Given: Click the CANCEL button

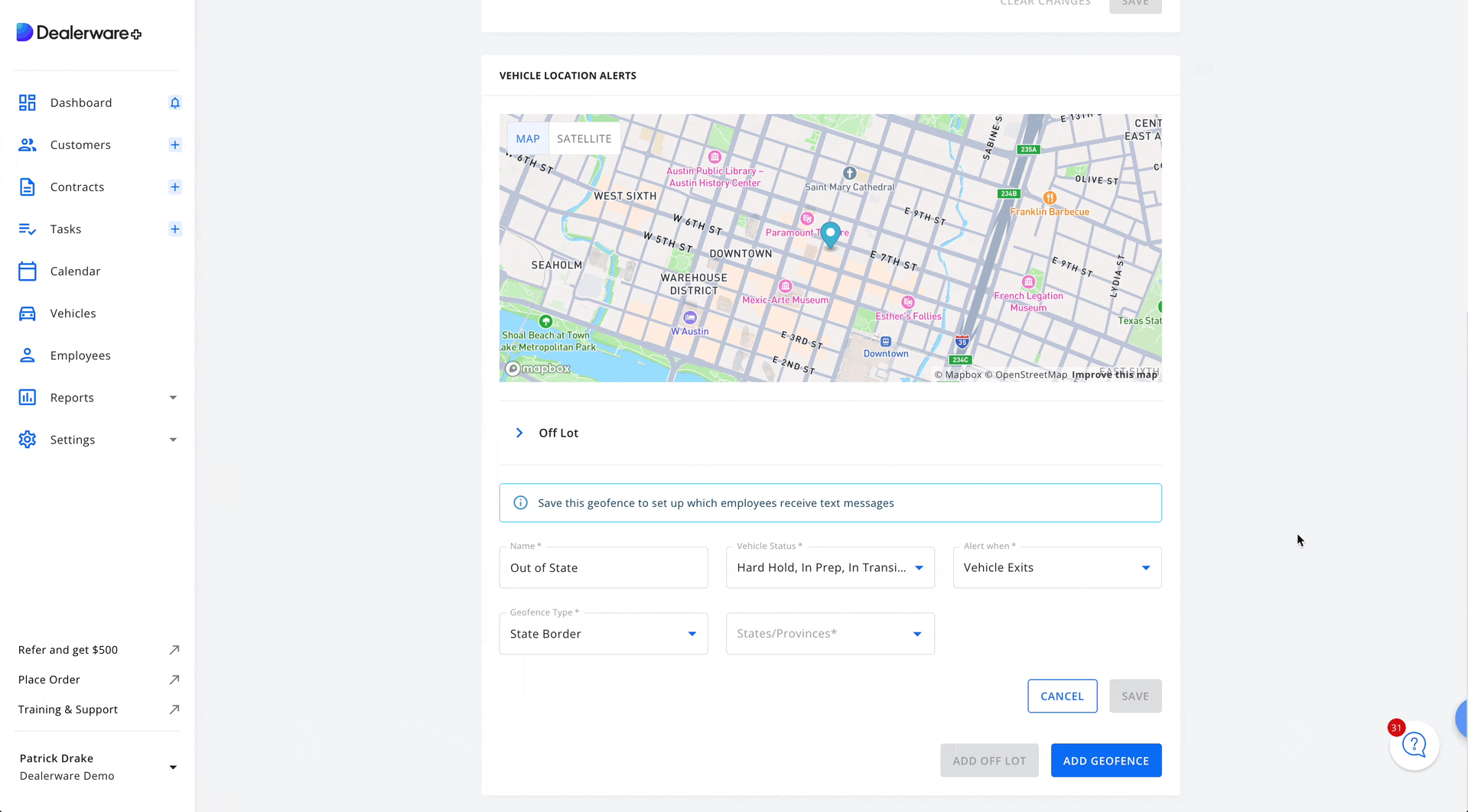Looking at the screenshot, I should [1062, 696].
